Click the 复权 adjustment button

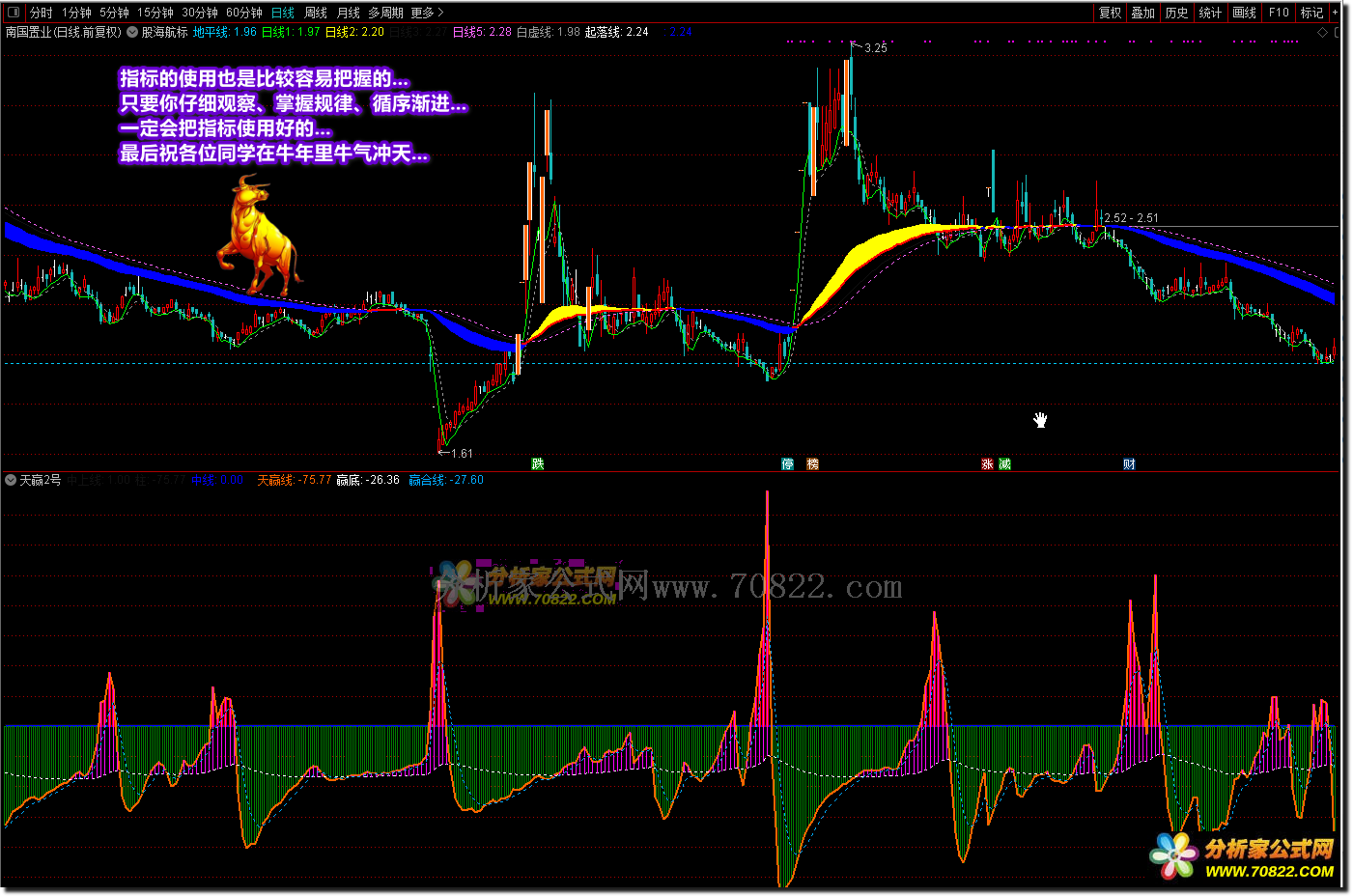(1111, 13)
